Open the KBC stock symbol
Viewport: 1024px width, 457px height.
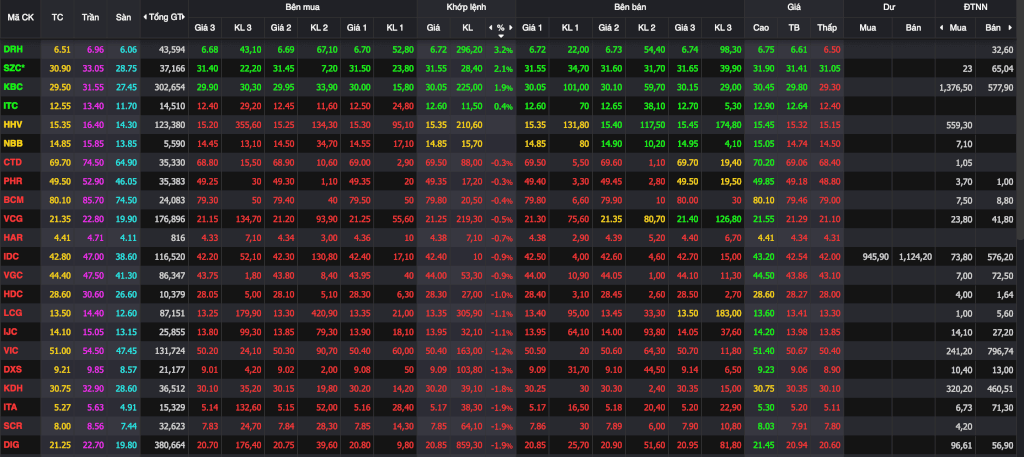coord(12,87)
